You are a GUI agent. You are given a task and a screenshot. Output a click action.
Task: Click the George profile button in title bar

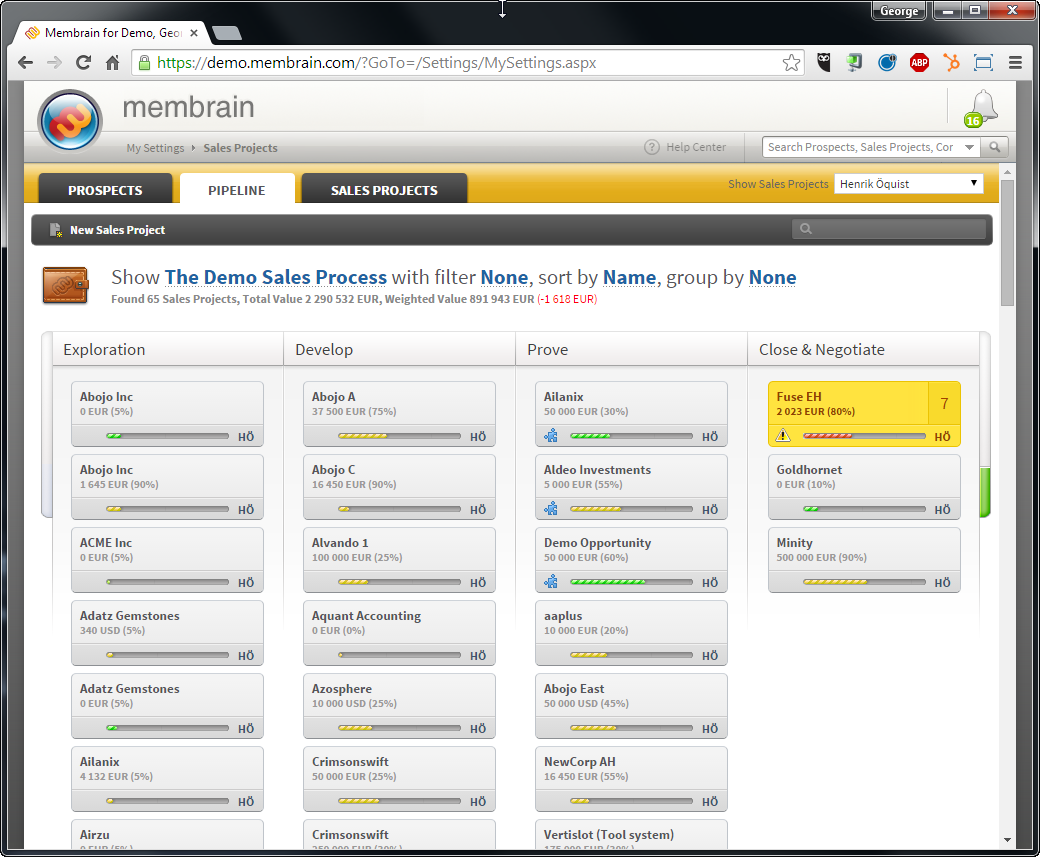[x=899, y=11]
